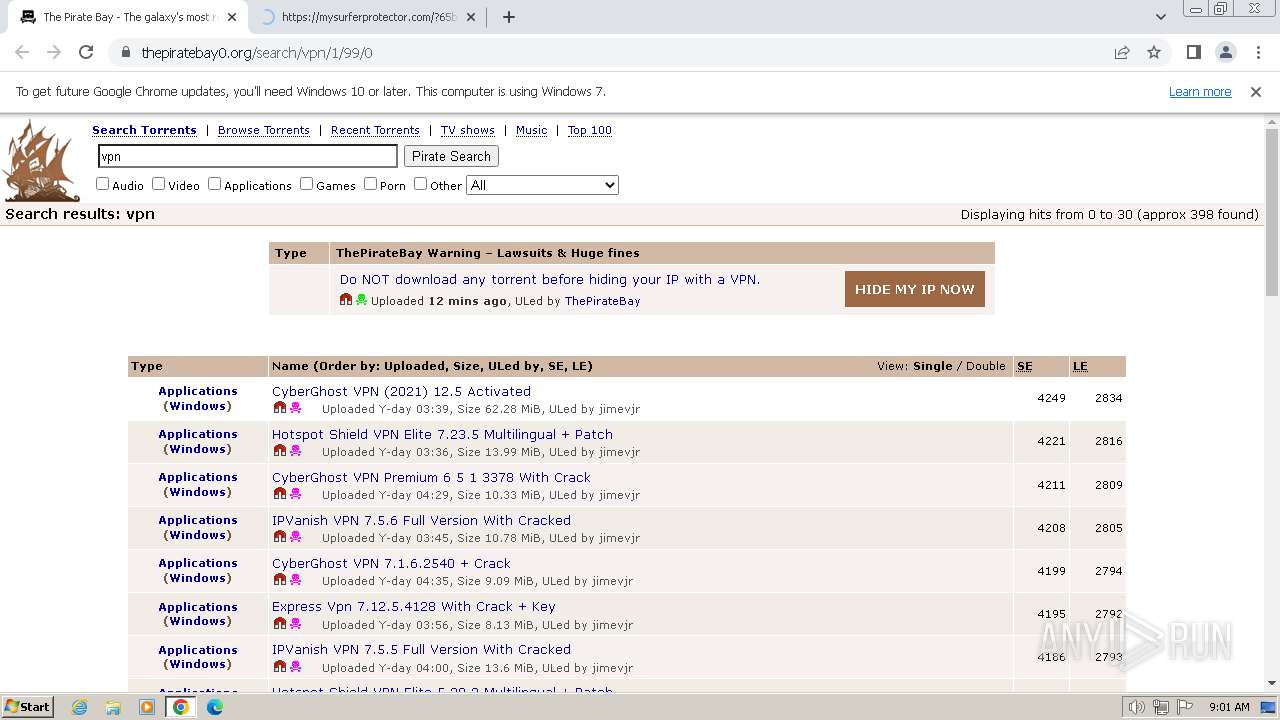Click the browser forward arrow
Screen dimensions: 1280x720
click(54, 52)
